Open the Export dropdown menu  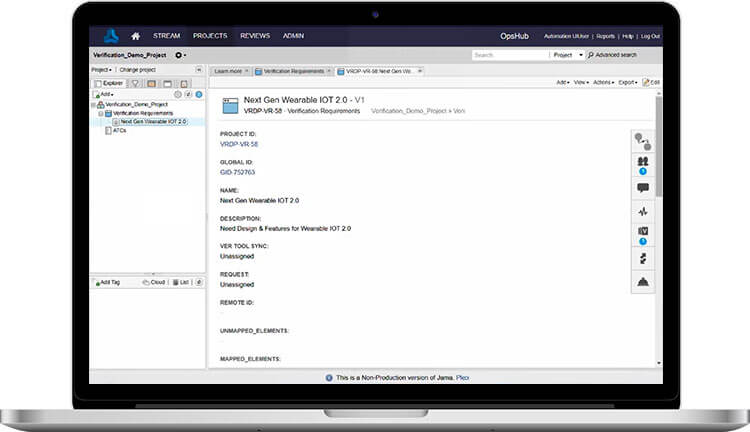[629, 82]
